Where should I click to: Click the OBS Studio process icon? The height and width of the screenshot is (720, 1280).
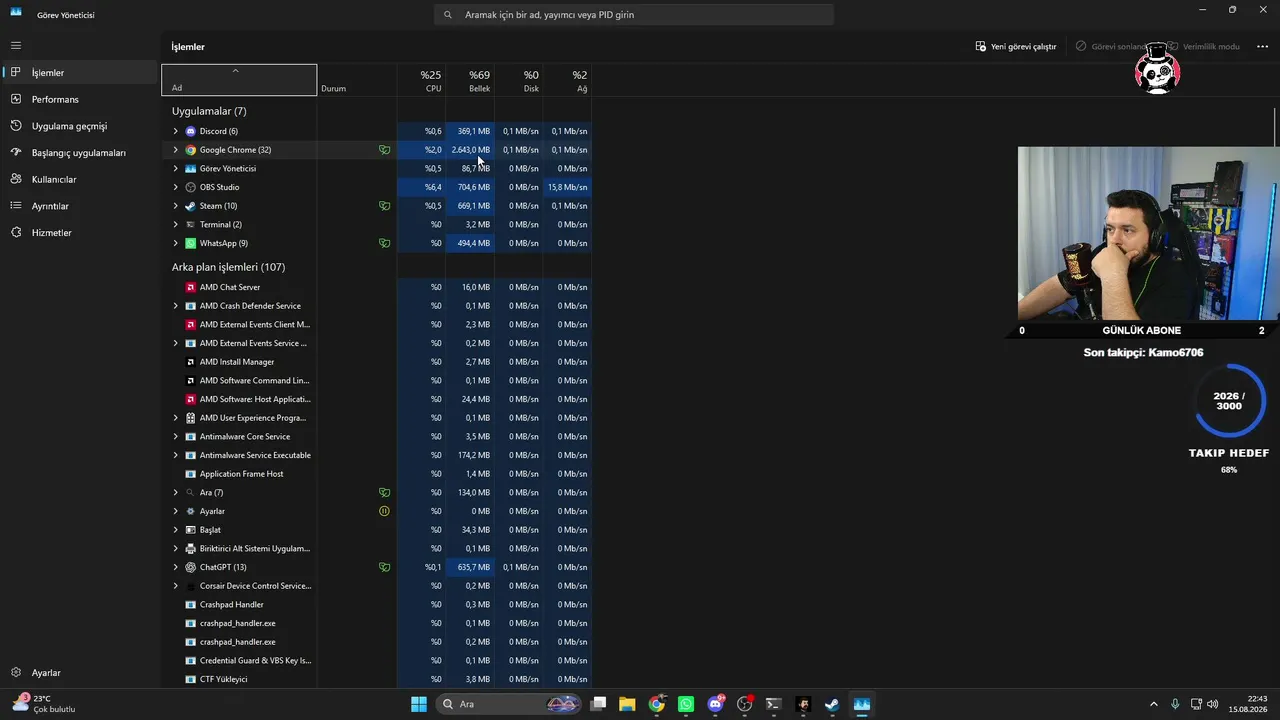coord(191,187)
